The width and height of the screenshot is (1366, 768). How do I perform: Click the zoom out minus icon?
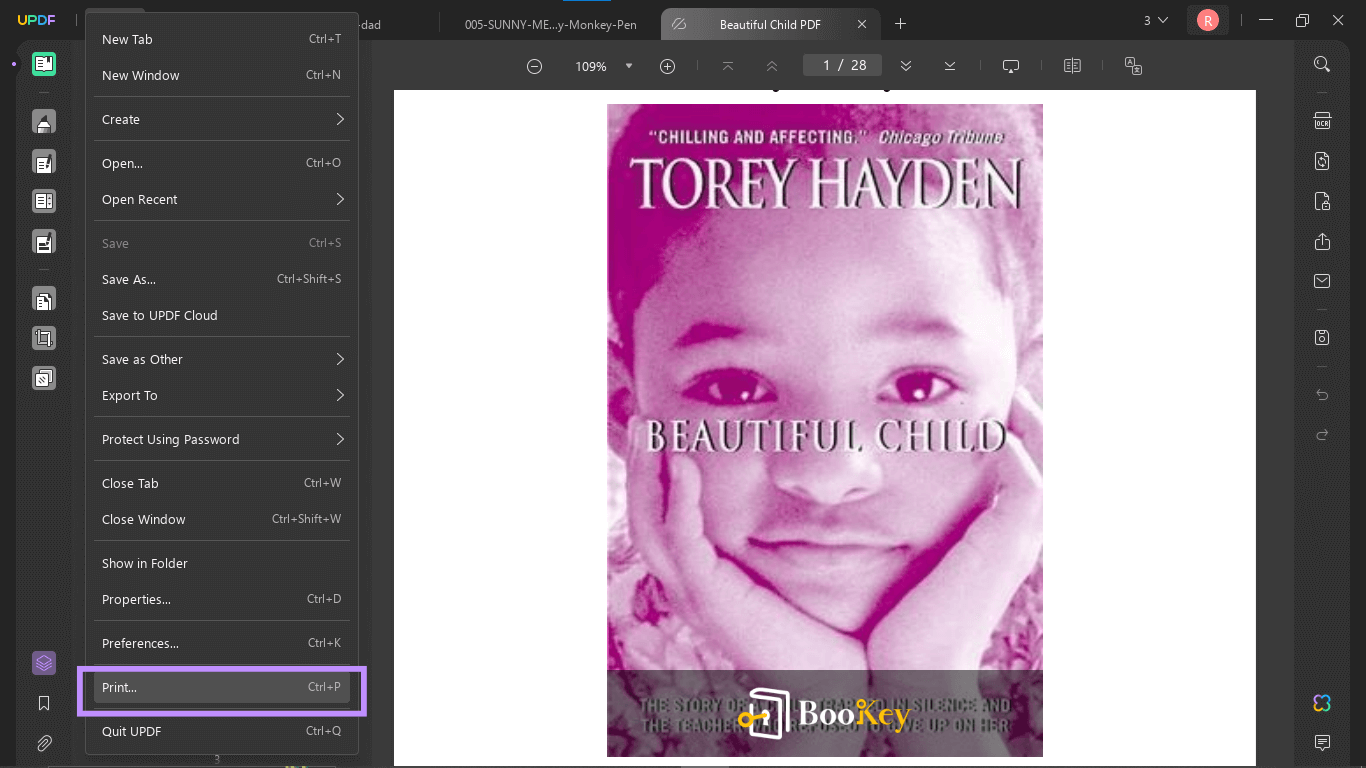pos(535,66)
